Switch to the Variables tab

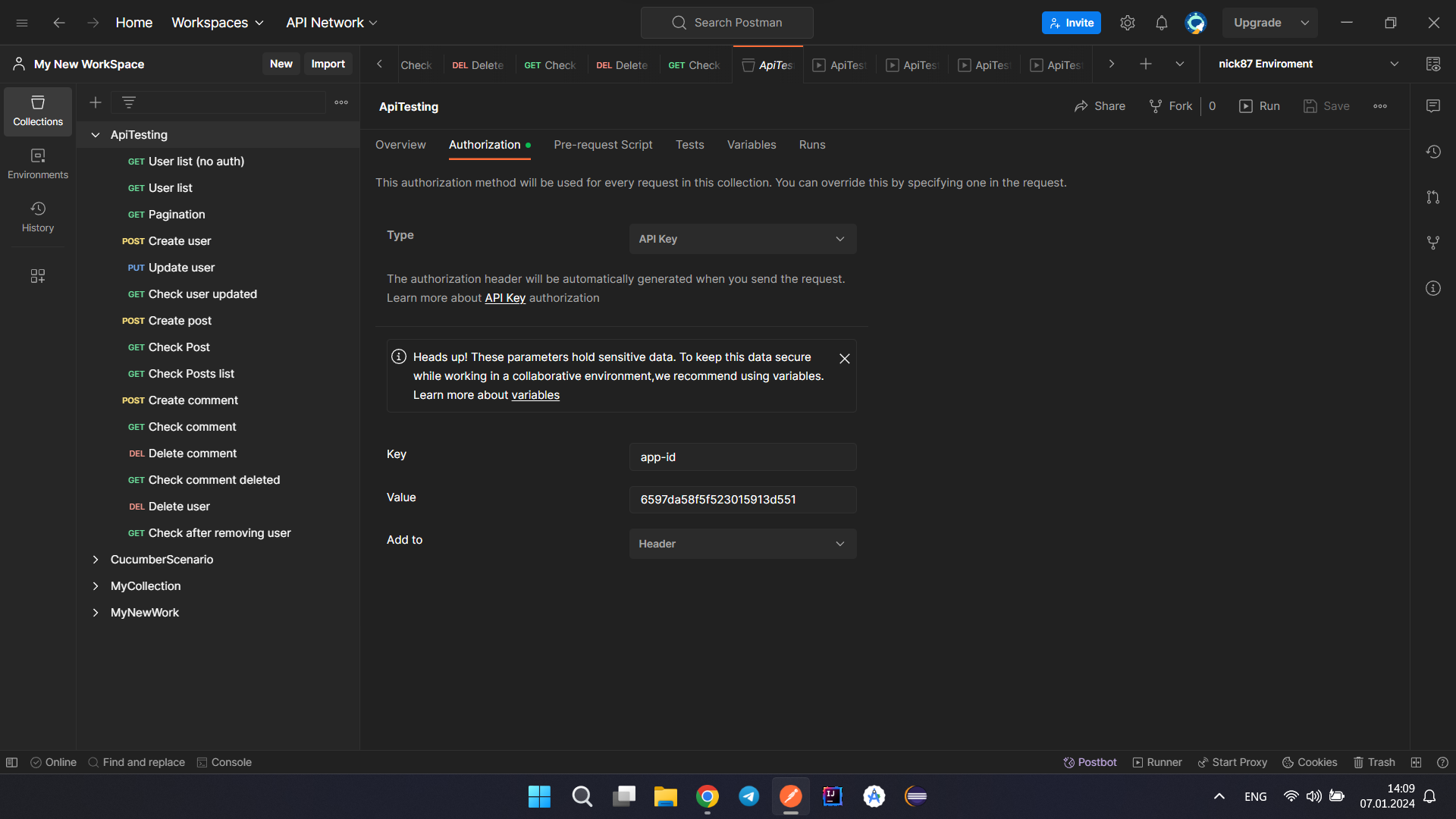(752, 145)
